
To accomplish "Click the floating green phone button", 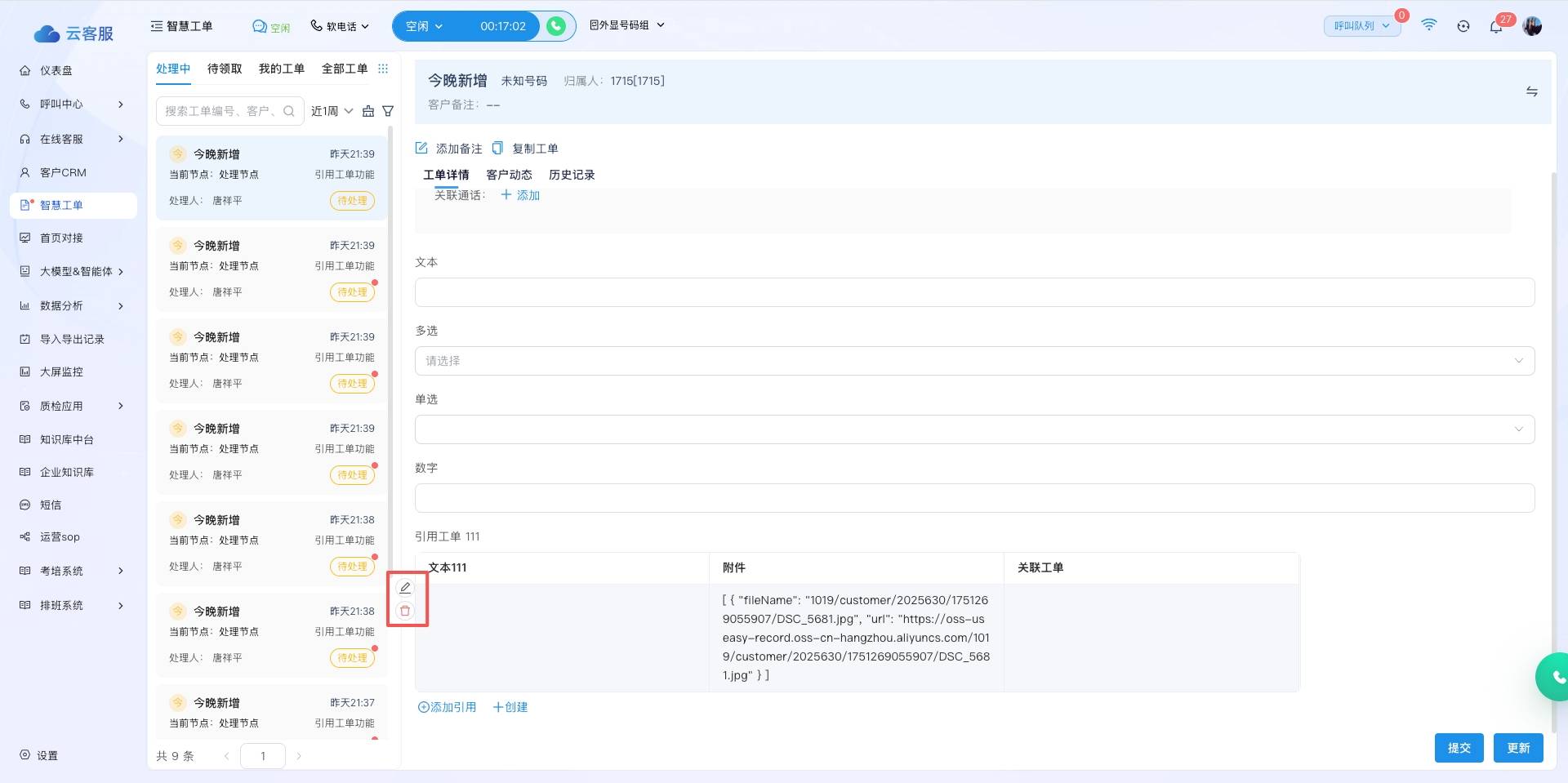I will point(1554,676).
